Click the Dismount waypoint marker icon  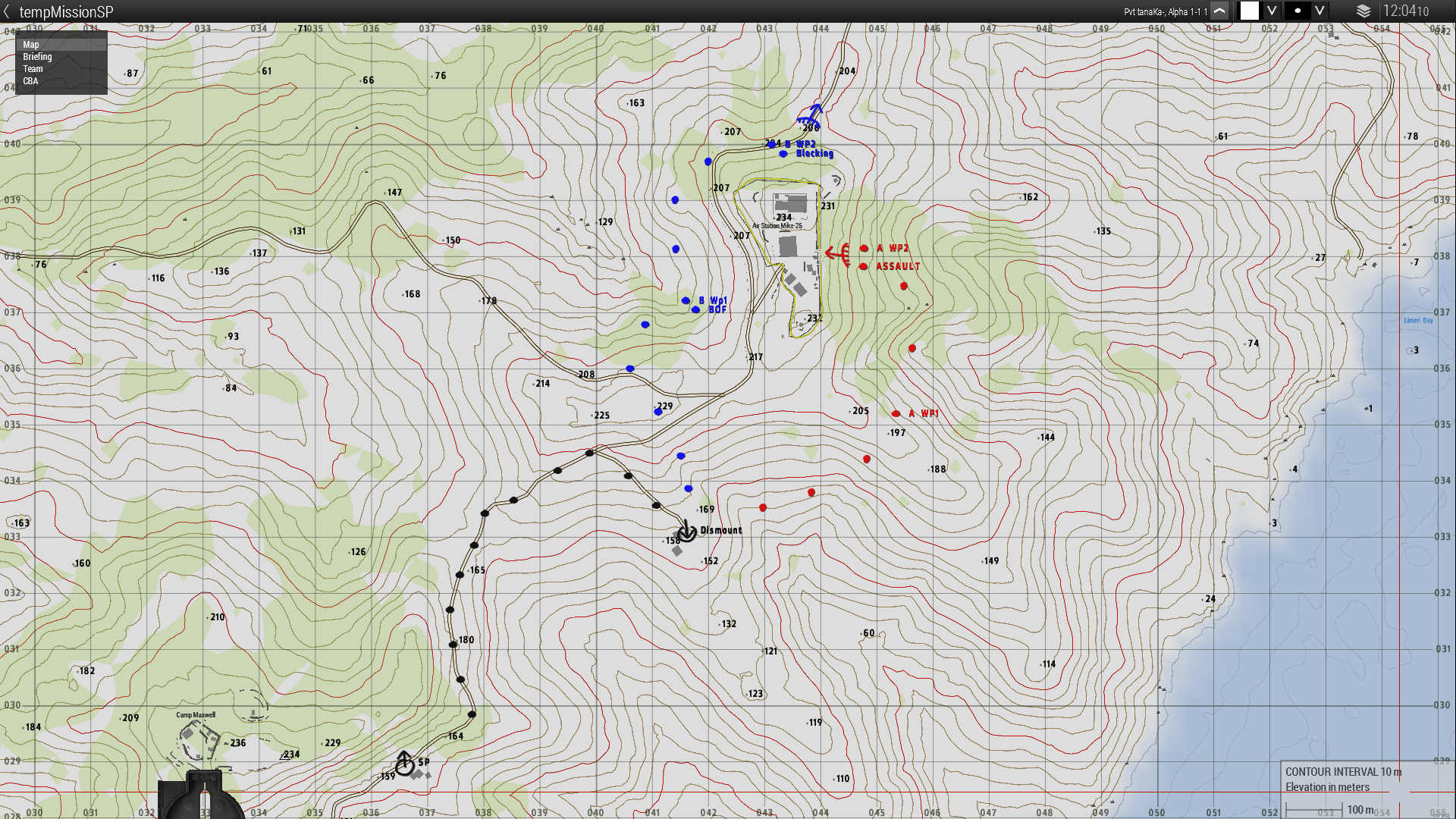pos(686,532)
